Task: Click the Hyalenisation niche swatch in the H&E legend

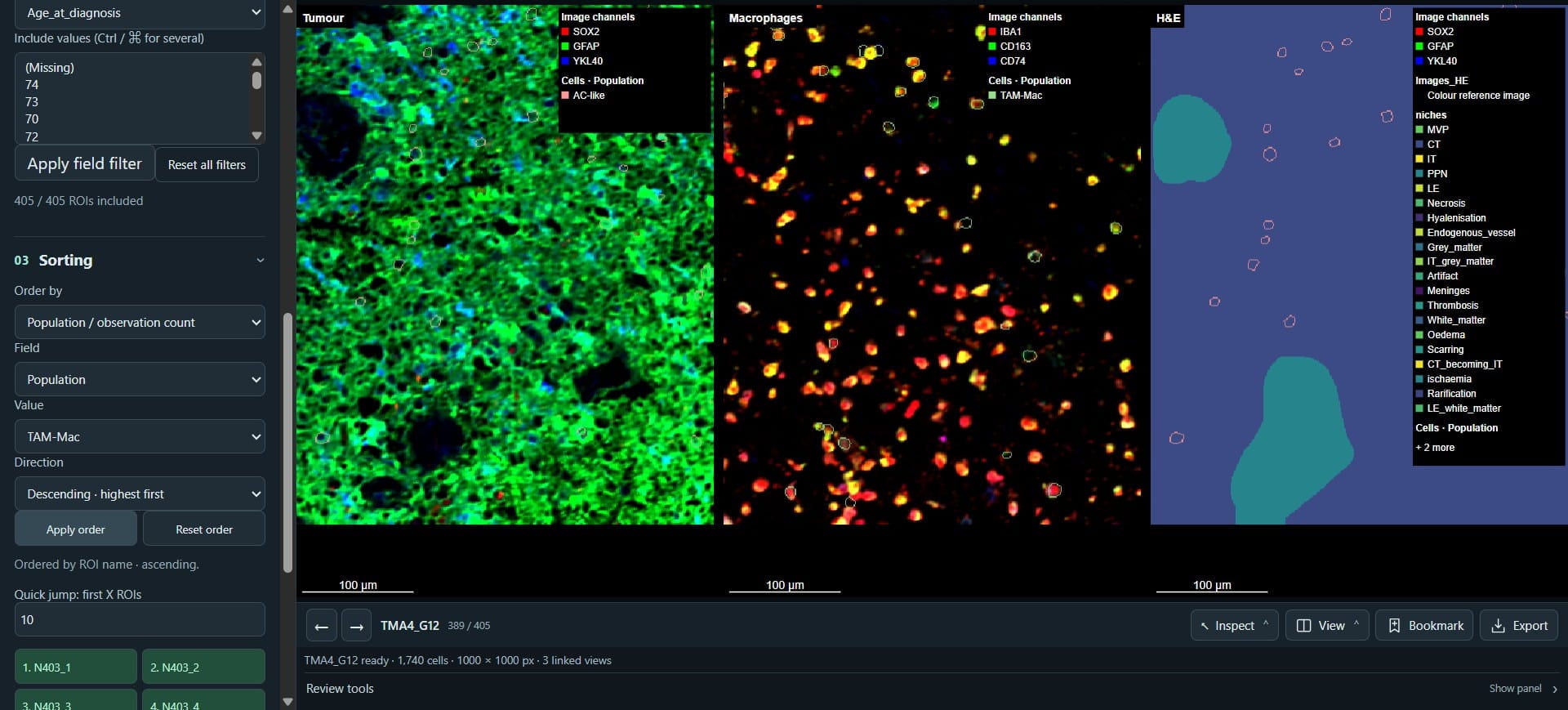Action: (1419, 218)
